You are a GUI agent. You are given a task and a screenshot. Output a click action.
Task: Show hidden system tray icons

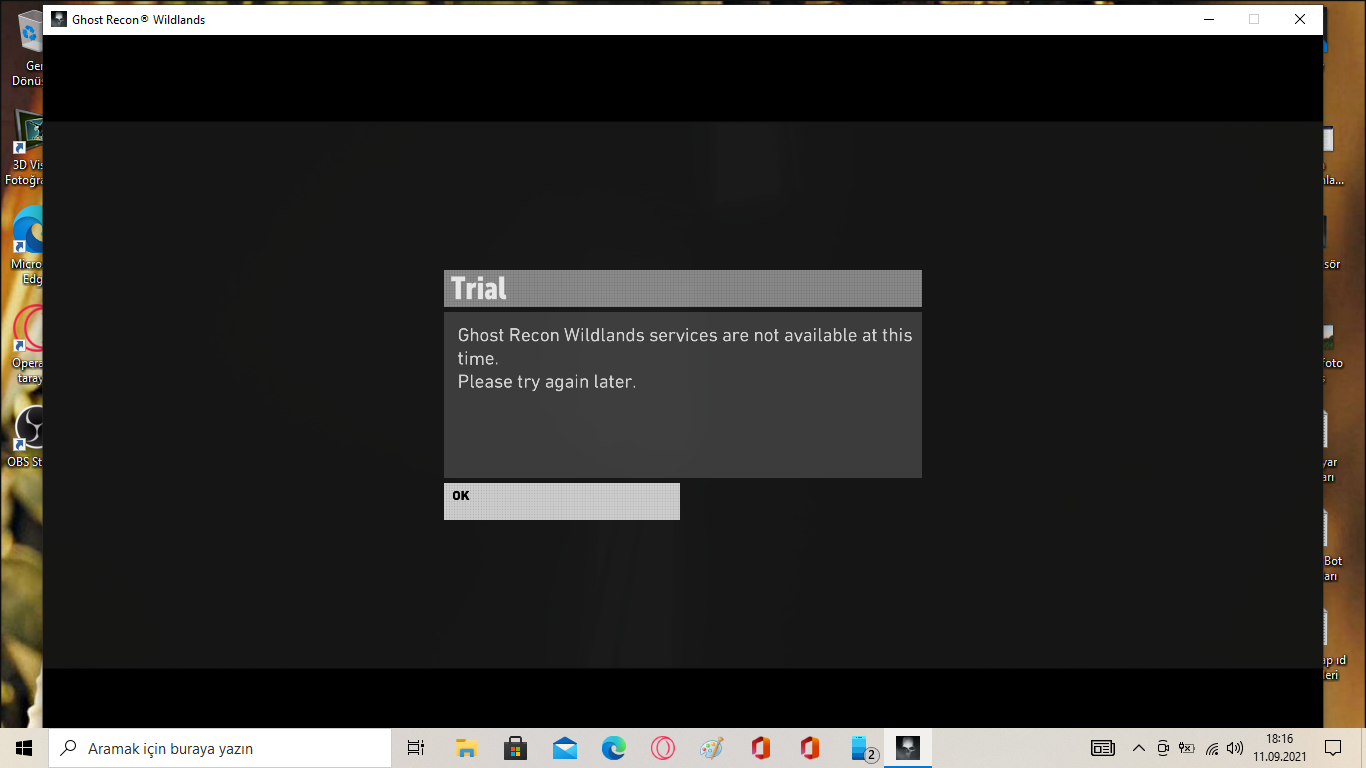point(1138,748)
